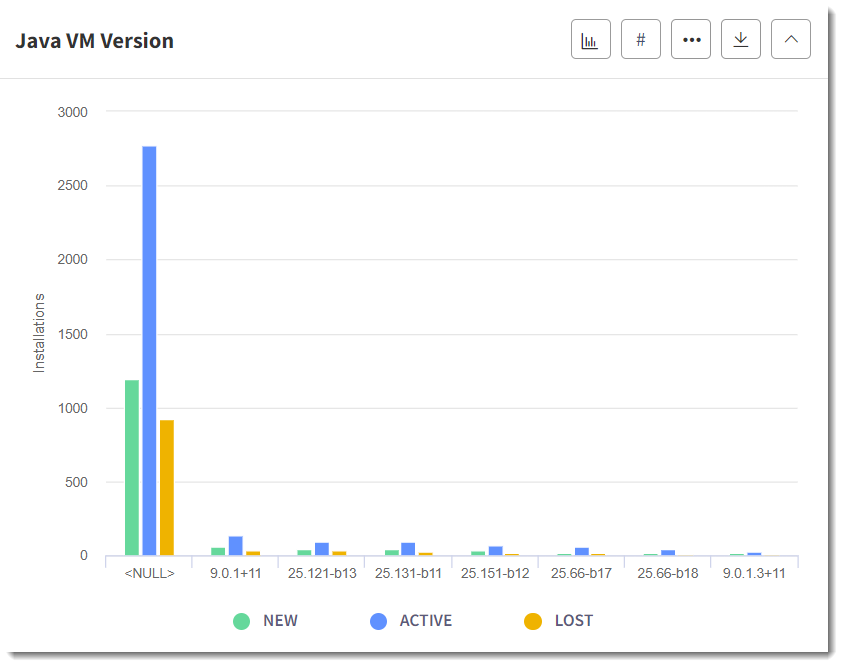Select the blue ACTIVE bar for 25.121-b13
The height and width of the screenshot is (667, 843).
(322, 549)
